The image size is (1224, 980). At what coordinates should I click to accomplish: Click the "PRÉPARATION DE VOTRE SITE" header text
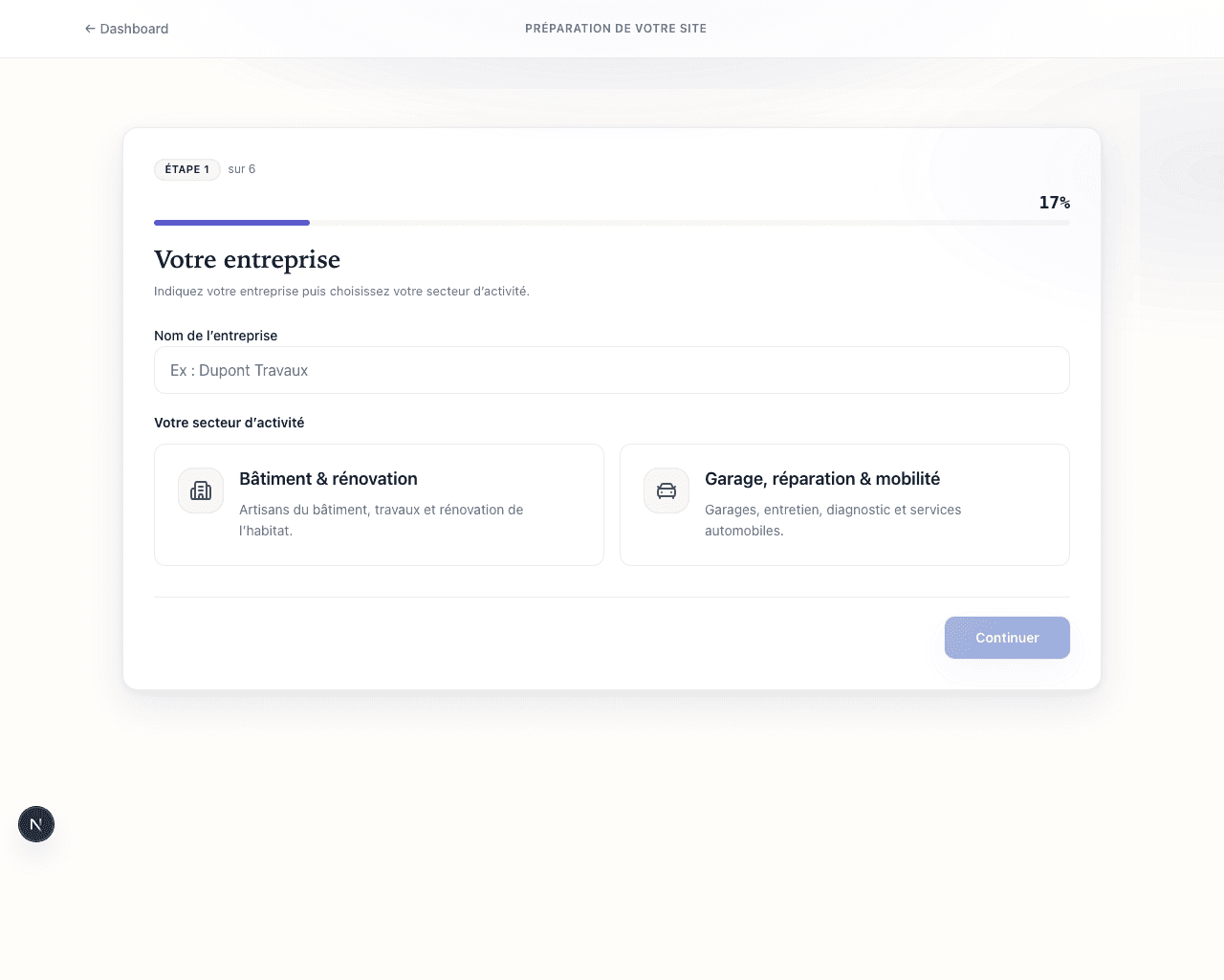click(x=616, y=29)
